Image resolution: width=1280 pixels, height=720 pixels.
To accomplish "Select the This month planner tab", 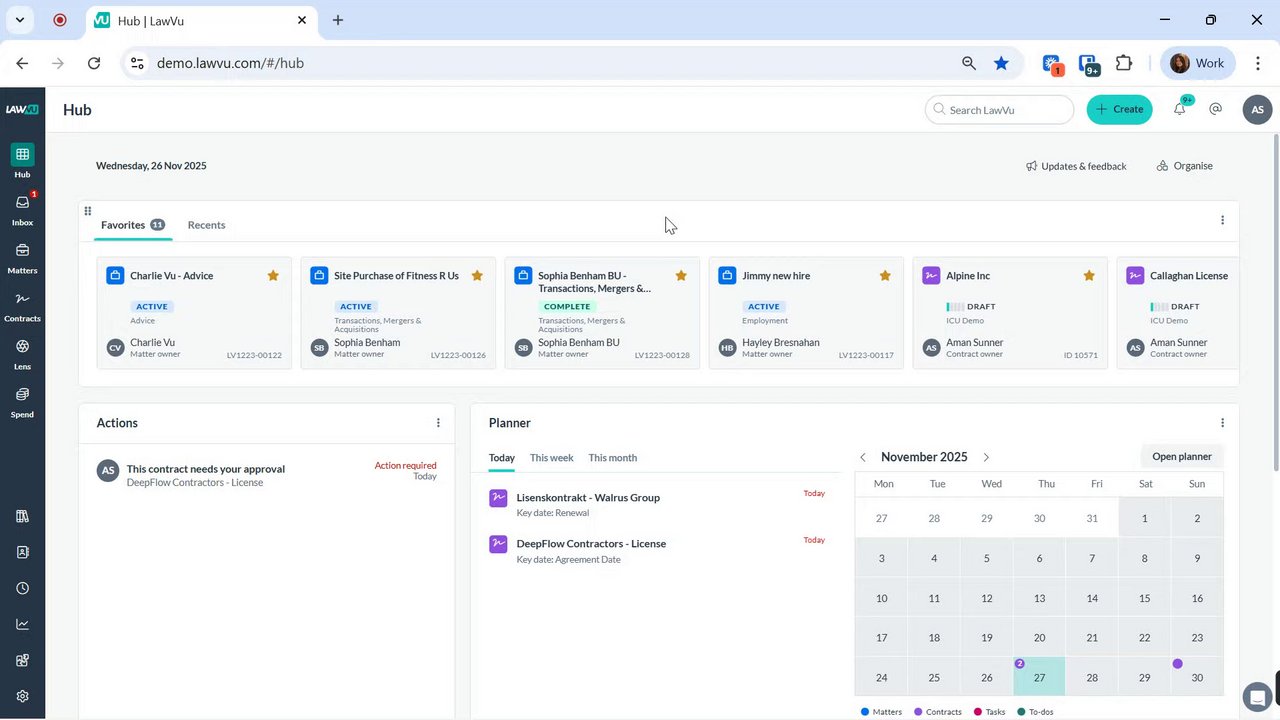I will coord(613,458).
